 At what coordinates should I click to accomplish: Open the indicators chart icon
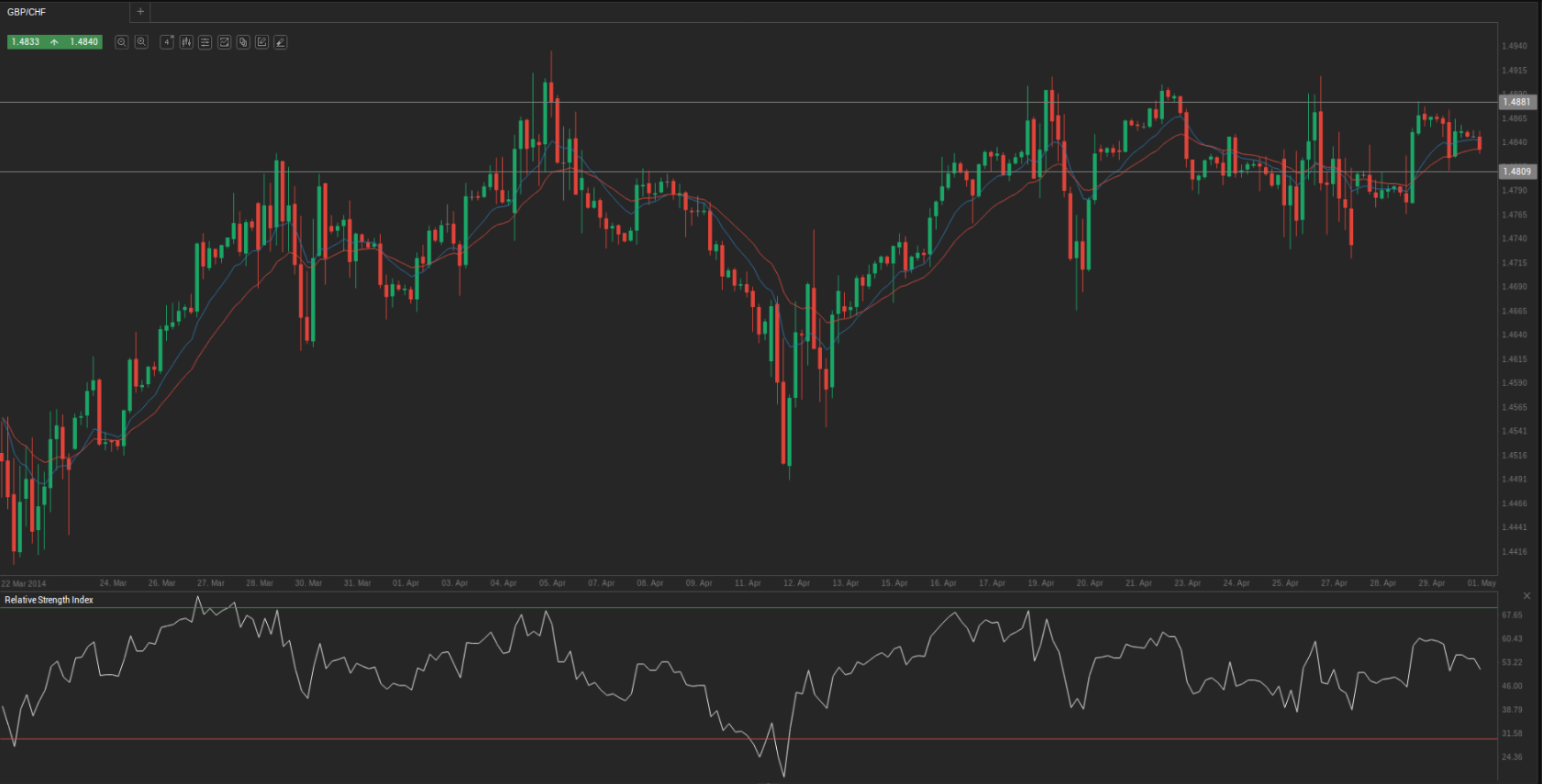(x=224, y=42)
